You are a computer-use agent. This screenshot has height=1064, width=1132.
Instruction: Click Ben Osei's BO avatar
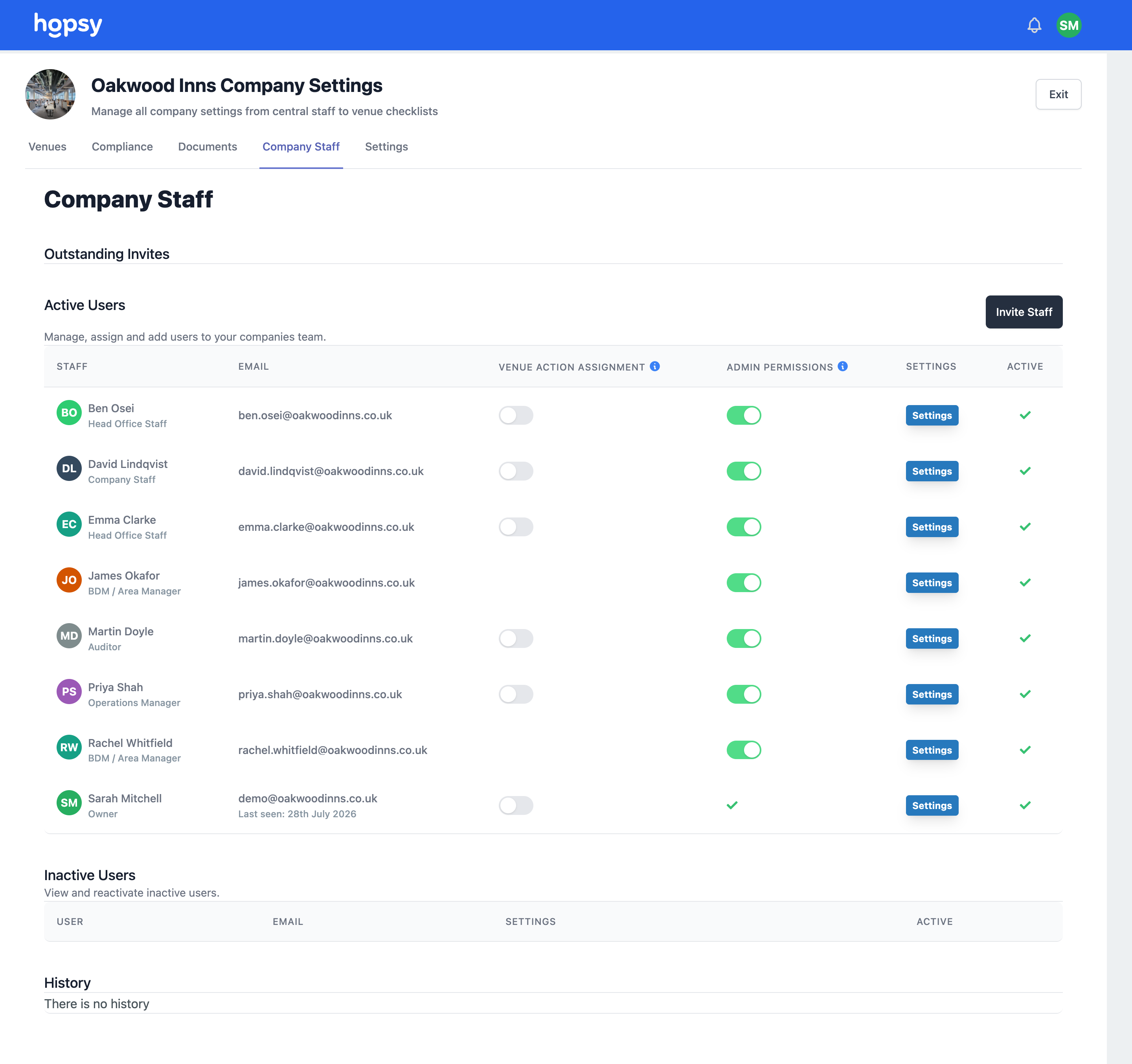point(69,413)
